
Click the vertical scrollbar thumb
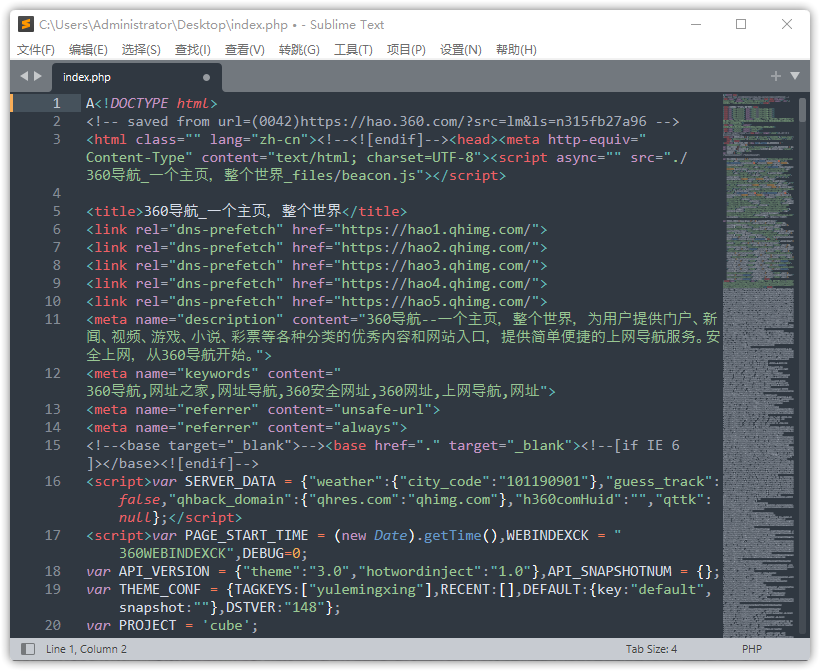(x=802, y=110)
